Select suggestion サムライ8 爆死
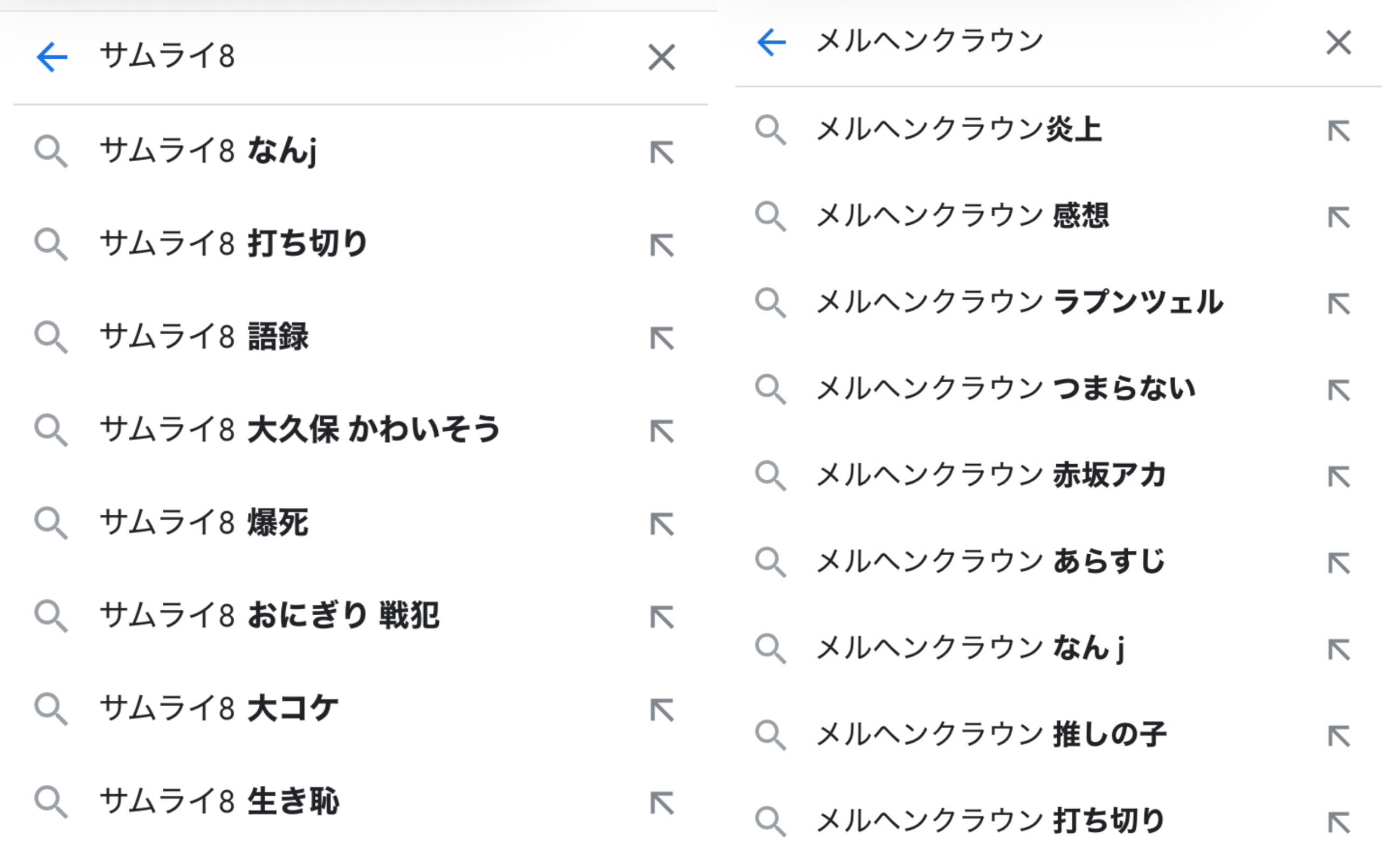The height and width of the screenshot is (861, 1400). [204, 522]
